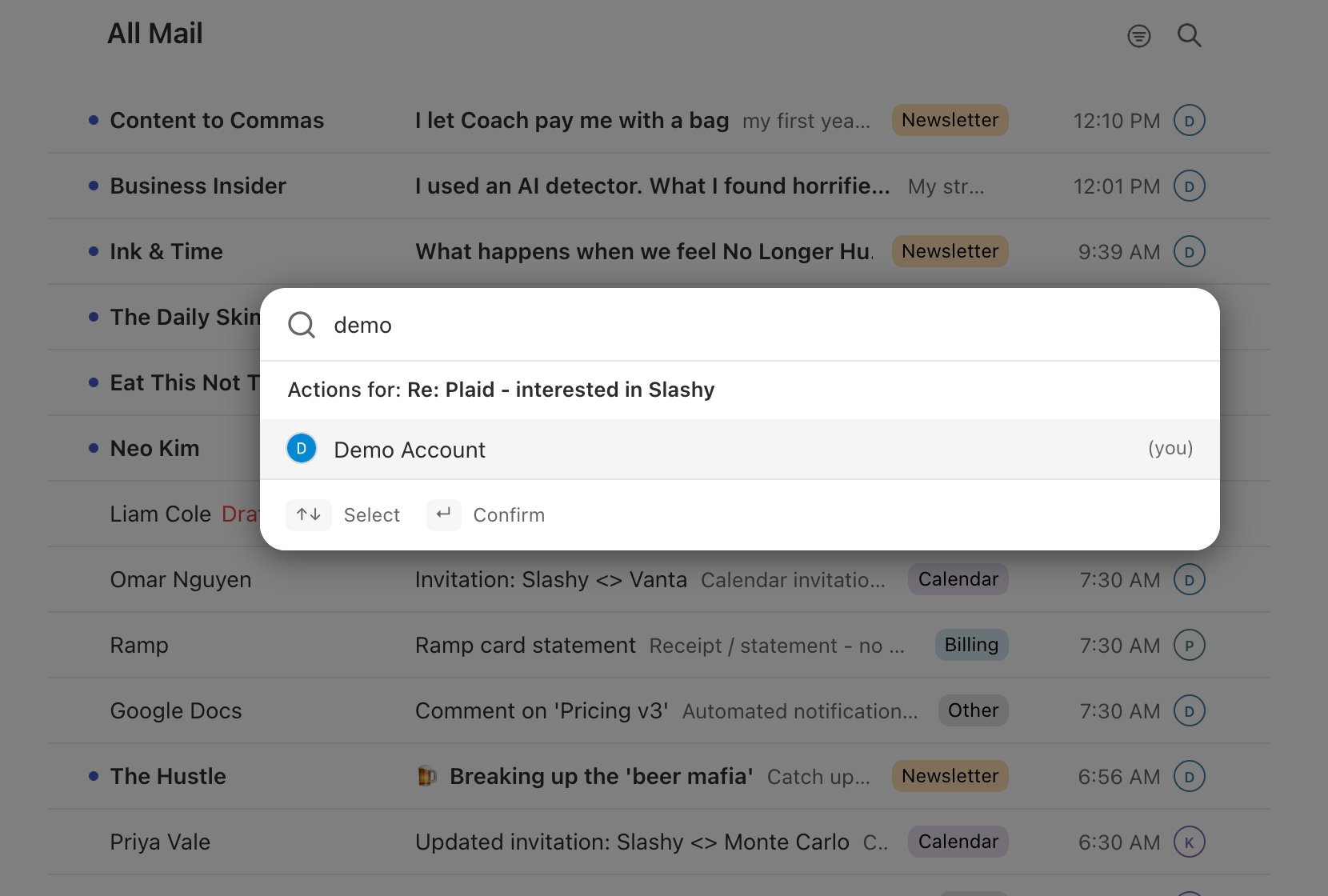Click the Calendar tag on Priya Vale email

958,842
